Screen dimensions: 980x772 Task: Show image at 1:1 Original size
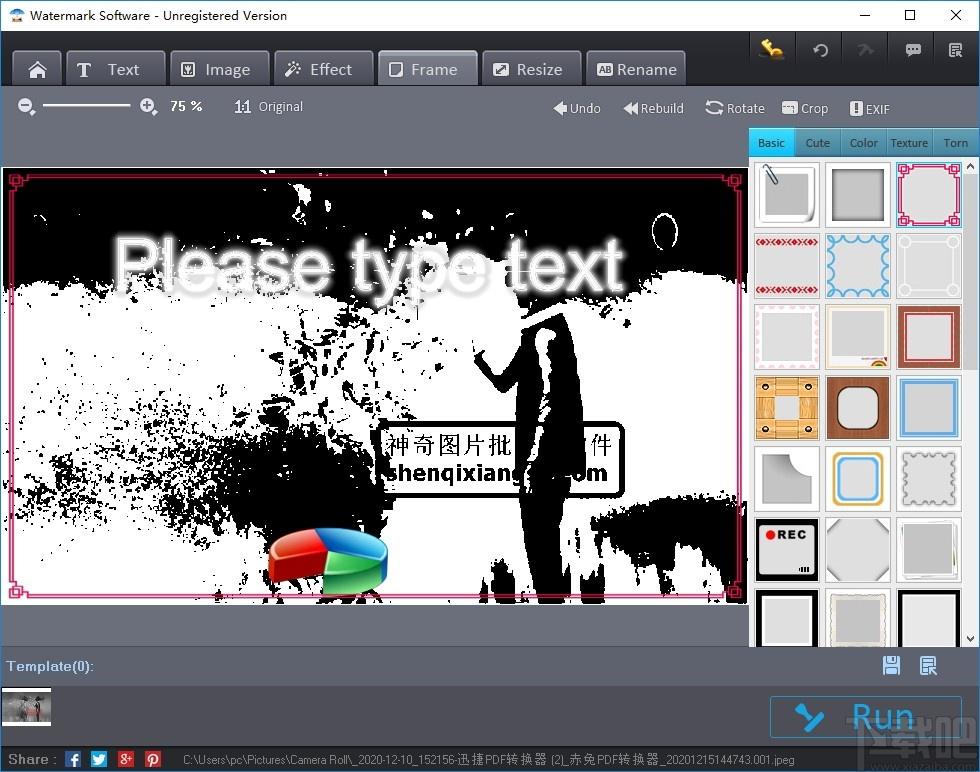pos(269,106)
